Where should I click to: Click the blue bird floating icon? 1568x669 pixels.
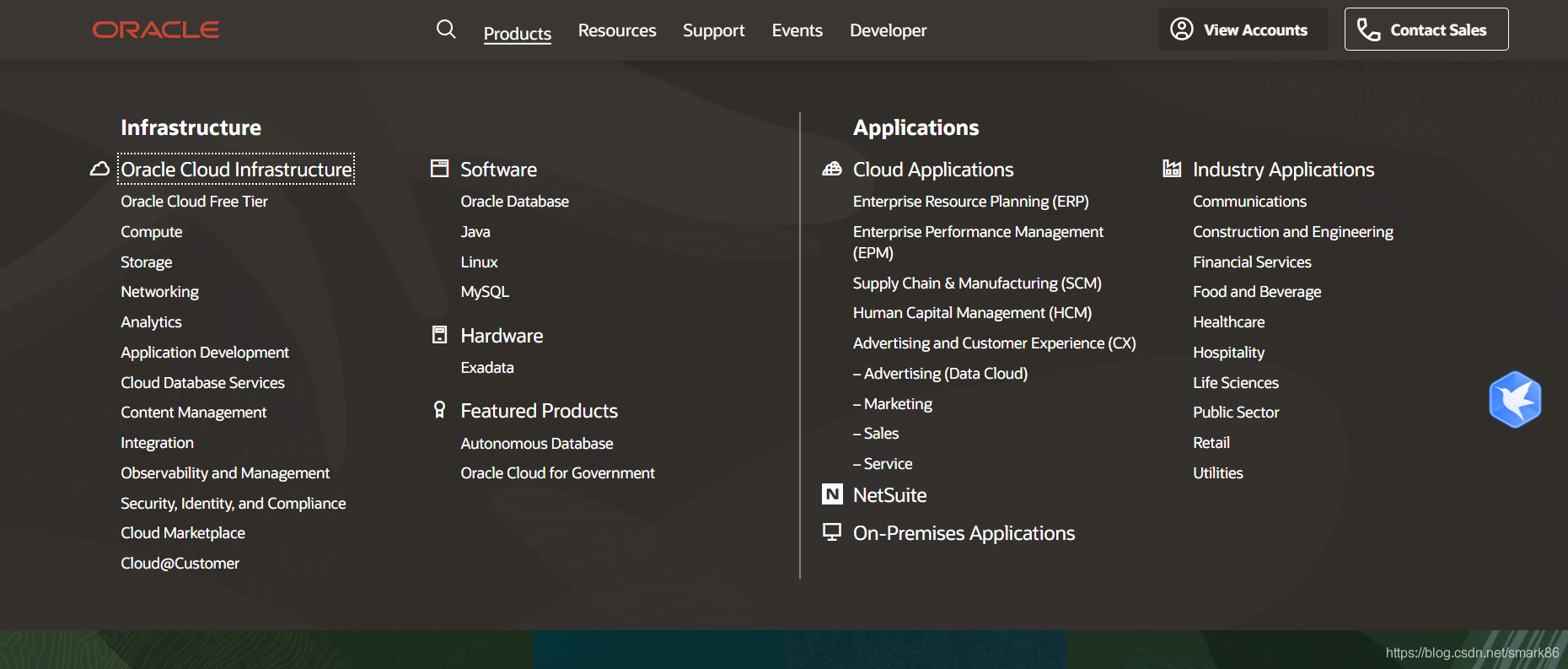pos(1515,400)
